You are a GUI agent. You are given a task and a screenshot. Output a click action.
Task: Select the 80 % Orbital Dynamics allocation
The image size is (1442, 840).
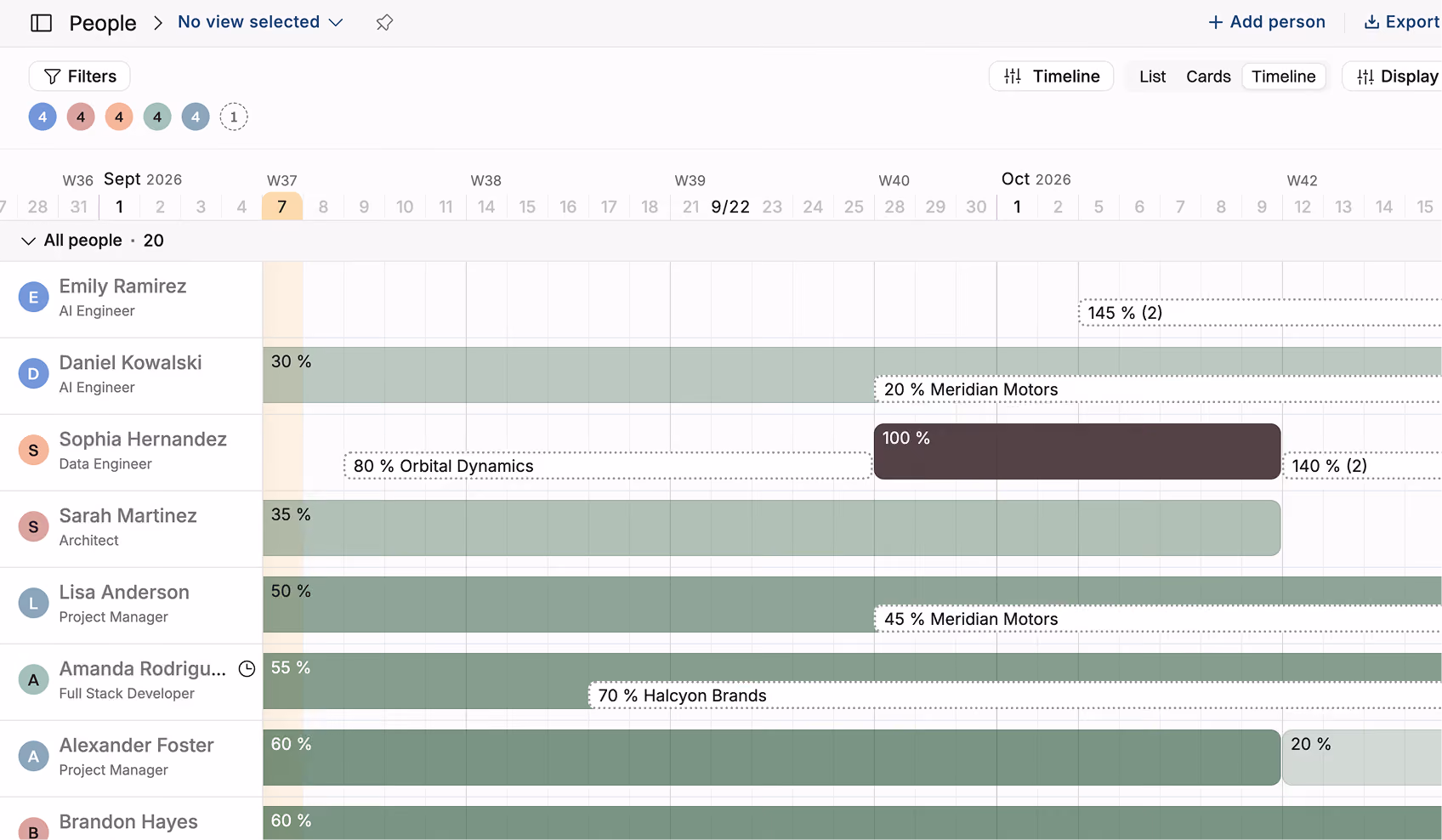[608, 466]
